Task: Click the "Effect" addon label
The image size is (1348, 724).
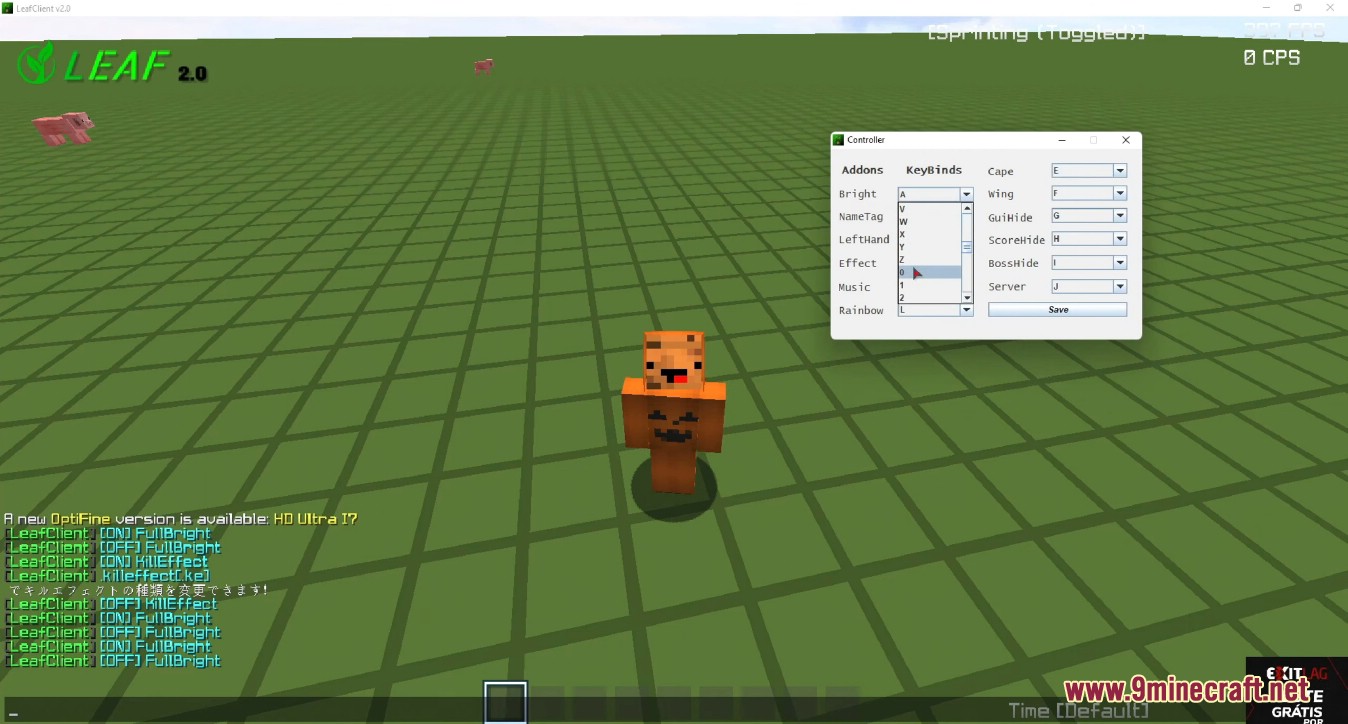Action: [x=857, y=263]
